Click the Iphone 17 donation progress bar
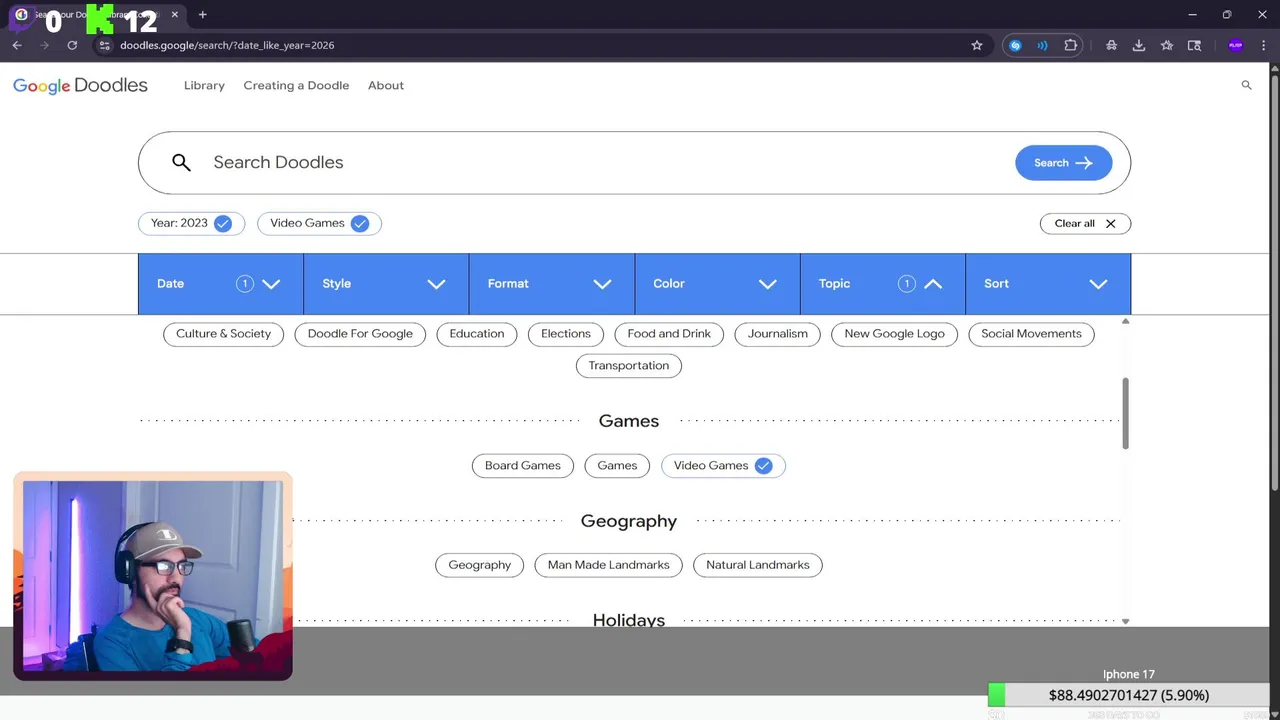Viewport: 1280px width, 720px height. tap(1128, 695)
